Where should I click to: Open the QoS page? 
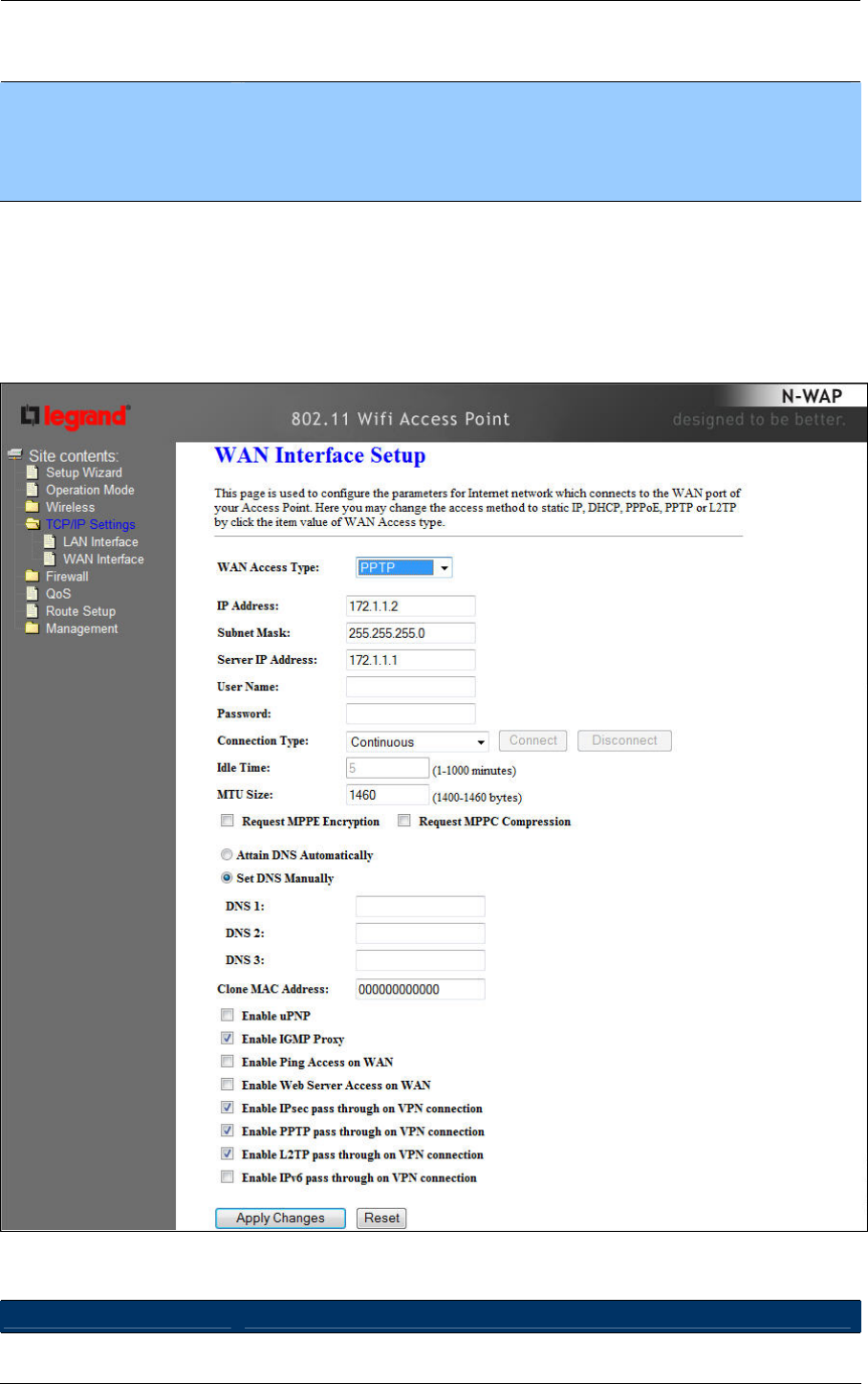(x=58, y=593)
